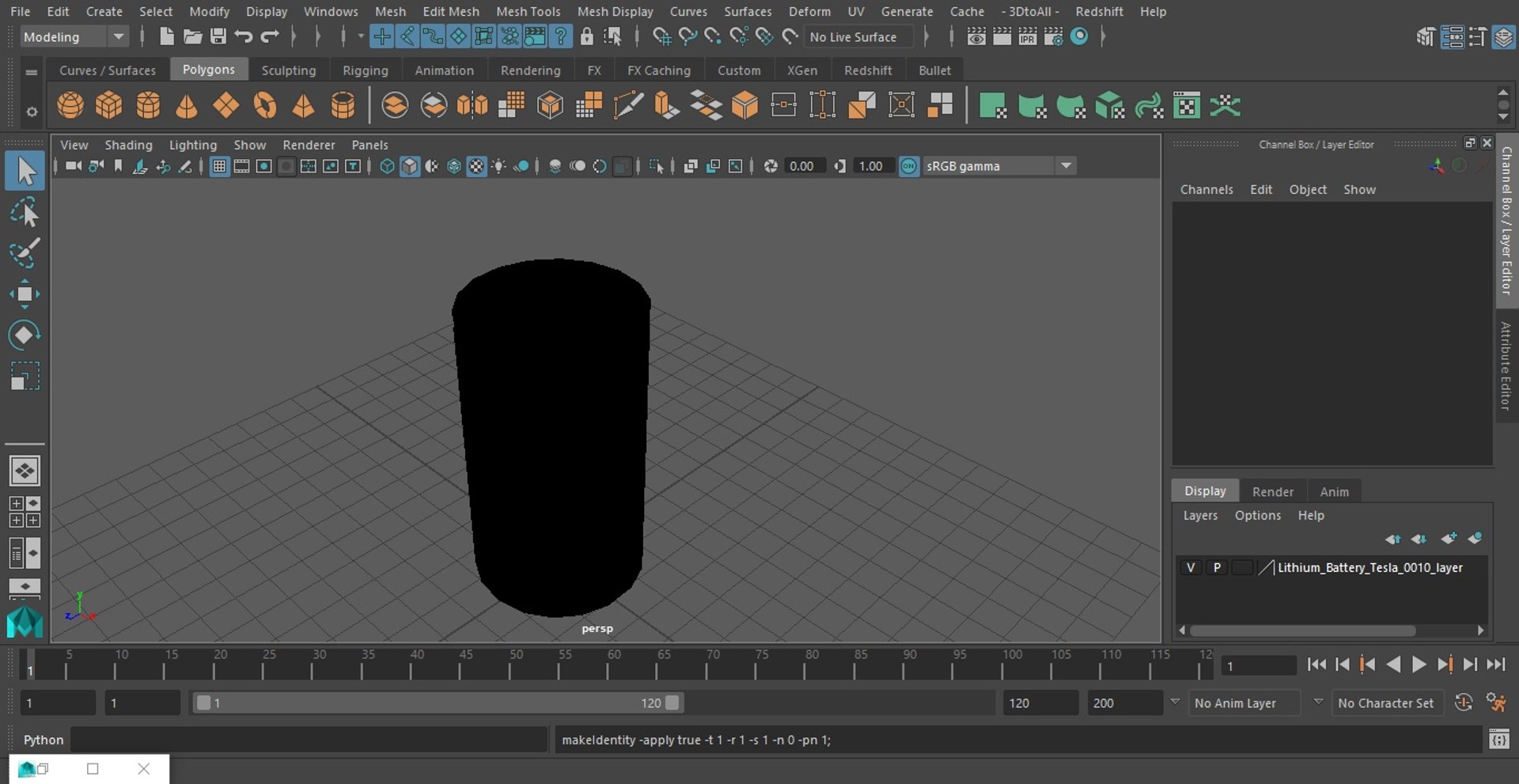This screenshot has width=1519, height=784.
Task: Expand Channel Box / Layer Editor side tab
Action: tap(1506, 221)
